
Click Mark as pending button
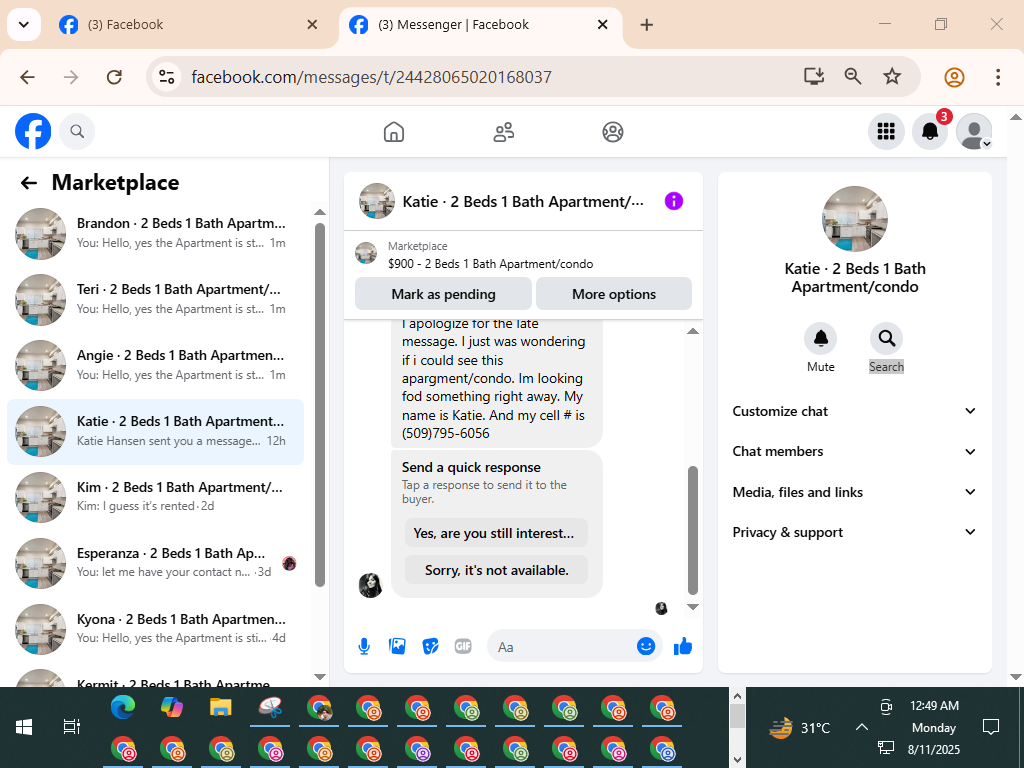(443, 294)
